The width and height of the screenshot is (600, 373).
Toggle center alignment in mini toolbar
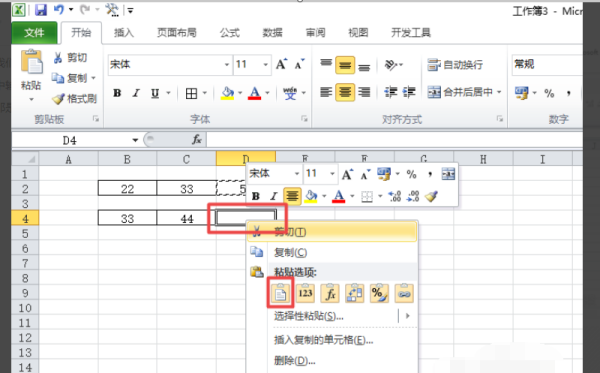pyautogui.click(x=292, y=196)
